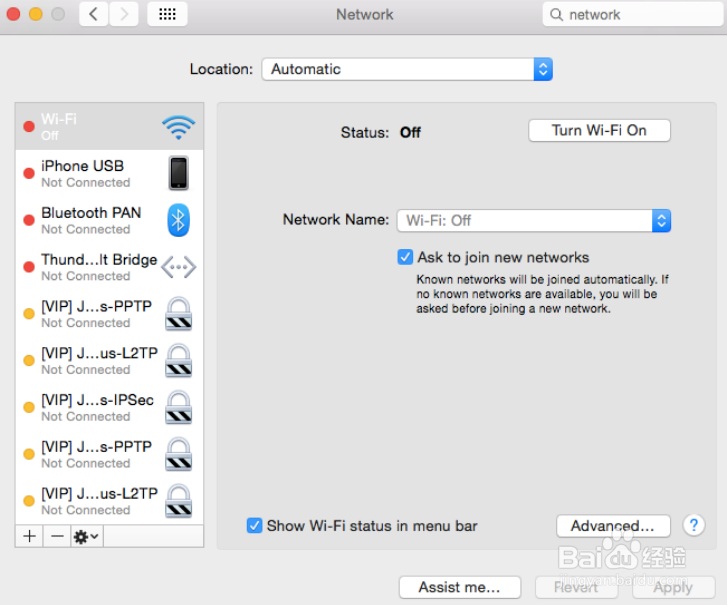The image size is (727, 605).
Task: Click the yellow minimize window button
Action: (x=36, y=14)
